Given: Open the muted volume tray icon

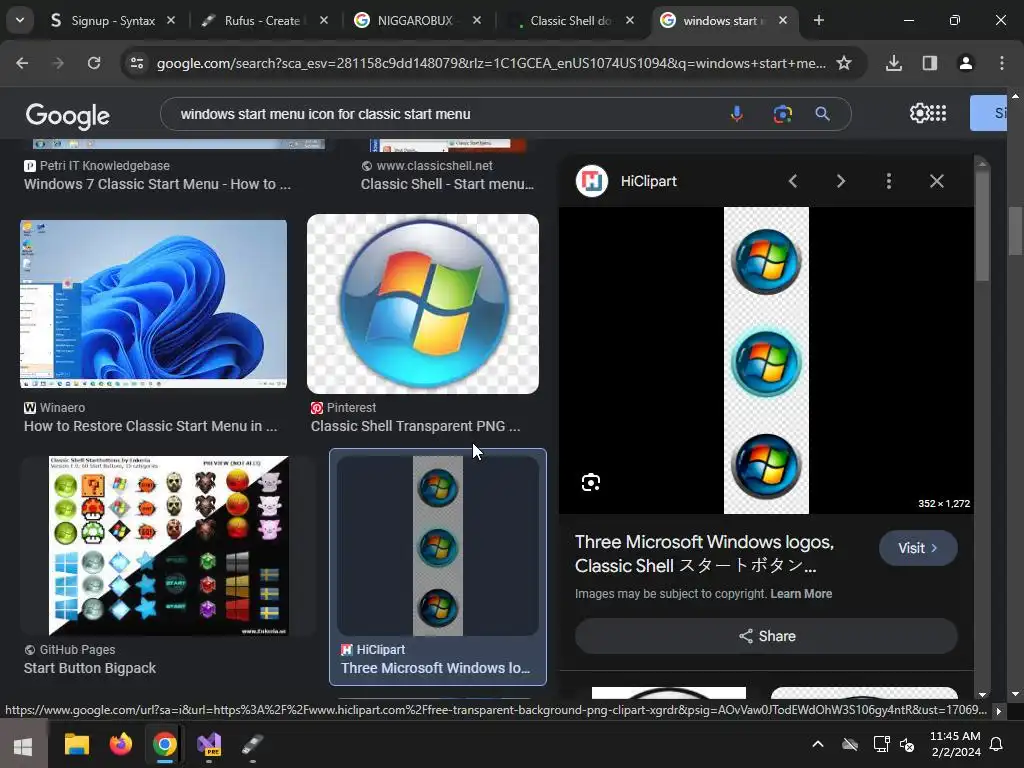Looking at the screenshot, I should tap(908, 744).
